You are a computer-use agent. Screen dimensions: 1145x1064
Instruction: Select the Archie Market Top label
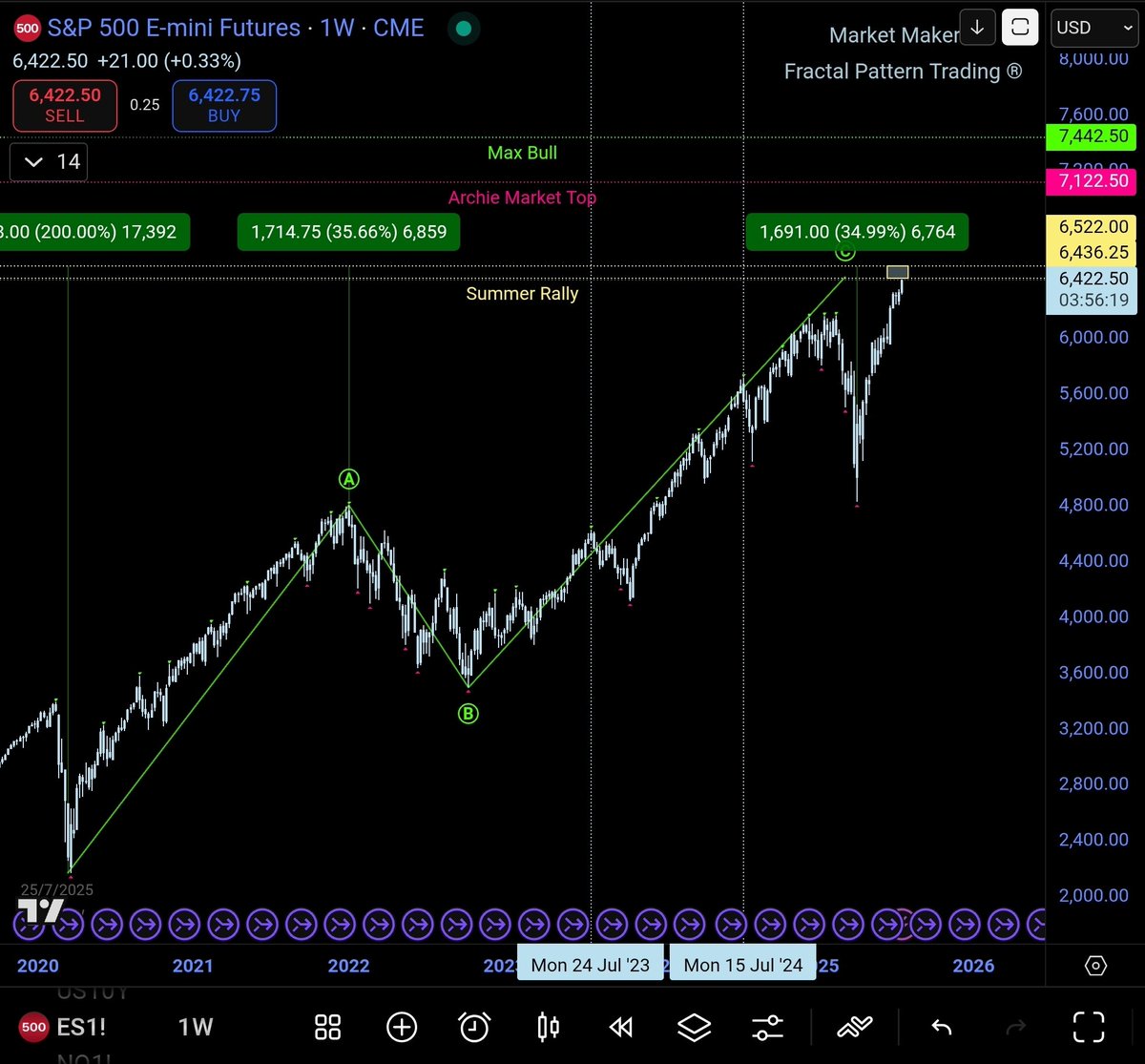point(522,198)
